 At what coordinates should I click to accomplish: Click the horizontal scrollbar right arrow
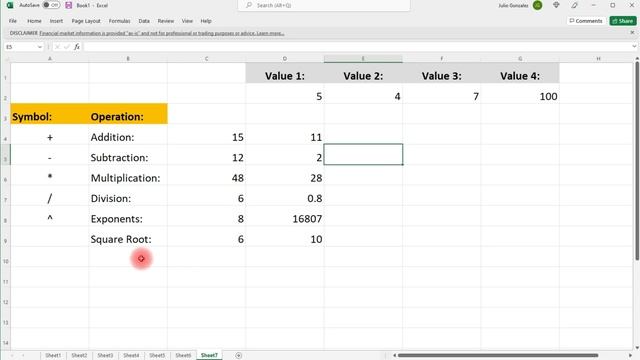(630, 356)
